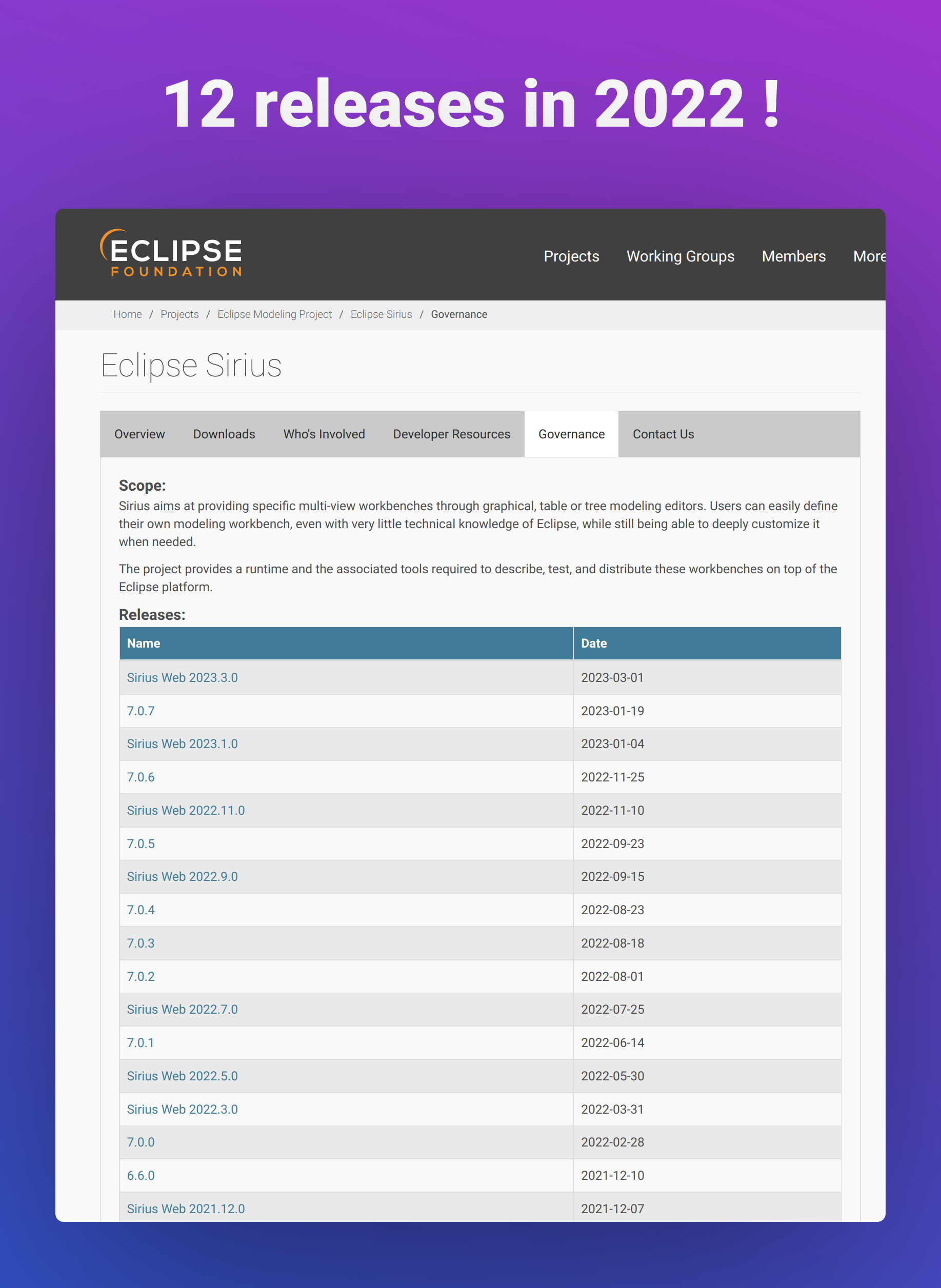Screen dimensions: 941x1288
Task: Click the date 2022-09-15 cell
Action: (707, 876)
